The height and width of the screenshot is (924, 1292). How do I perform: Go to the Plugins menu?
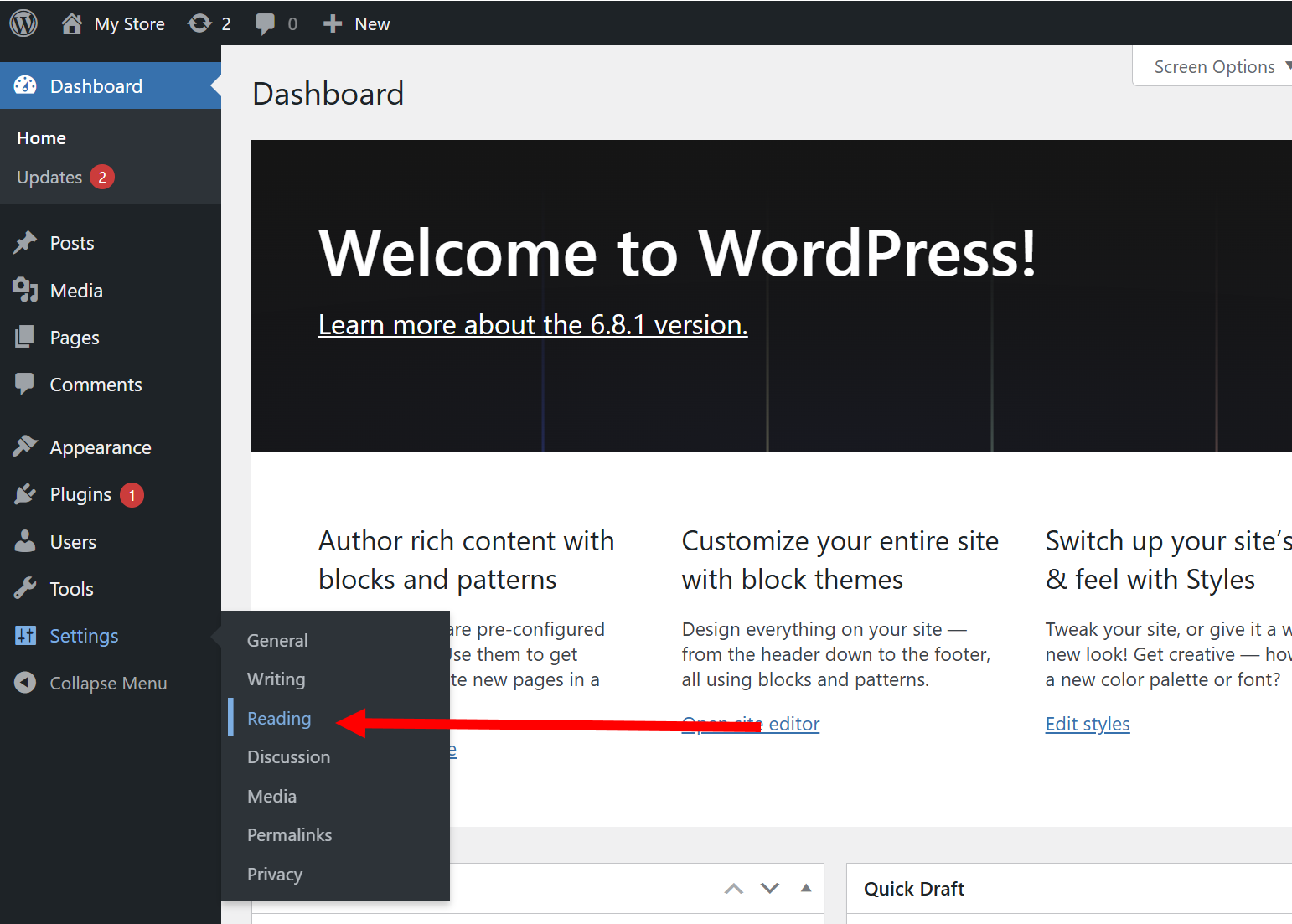click(80, 494)
